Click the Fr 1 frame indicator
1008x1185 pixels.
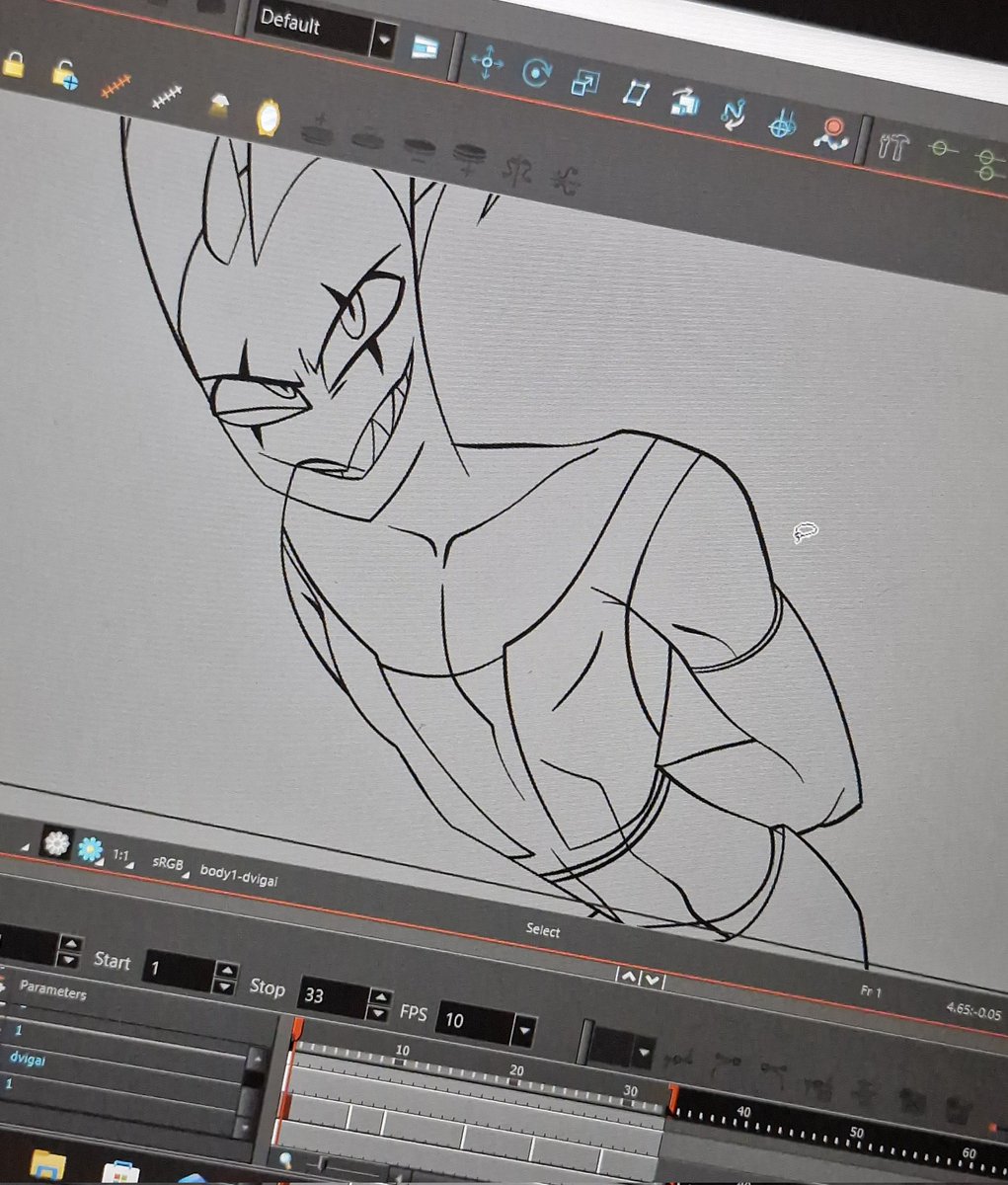[x=871, y=991]
